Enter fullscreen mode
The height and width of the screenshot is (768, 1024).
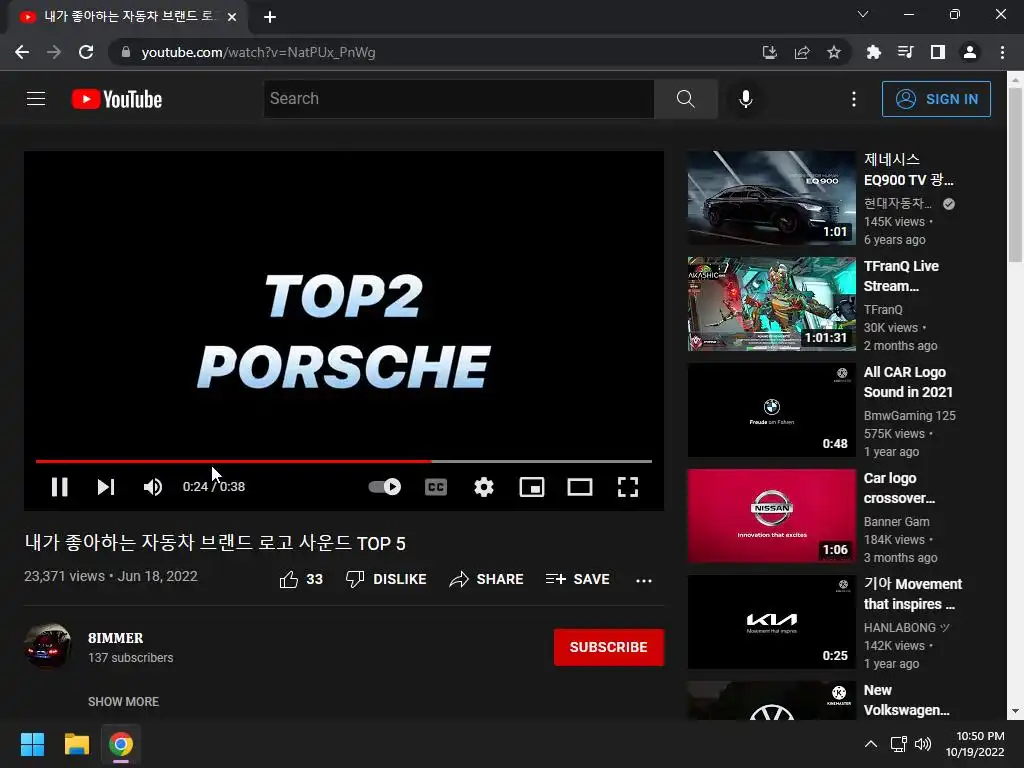628,487
